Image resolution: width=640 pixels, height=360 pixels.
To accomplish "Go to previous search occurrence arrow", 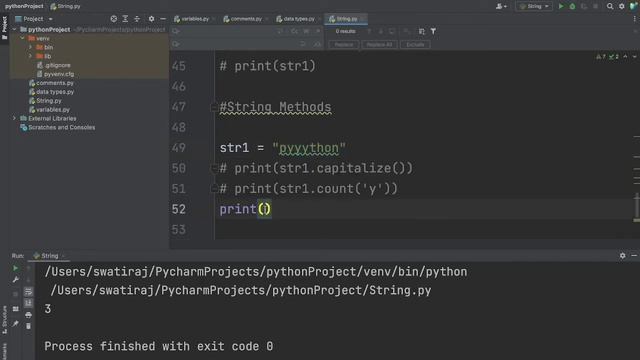I will click(x=369, y=31).
